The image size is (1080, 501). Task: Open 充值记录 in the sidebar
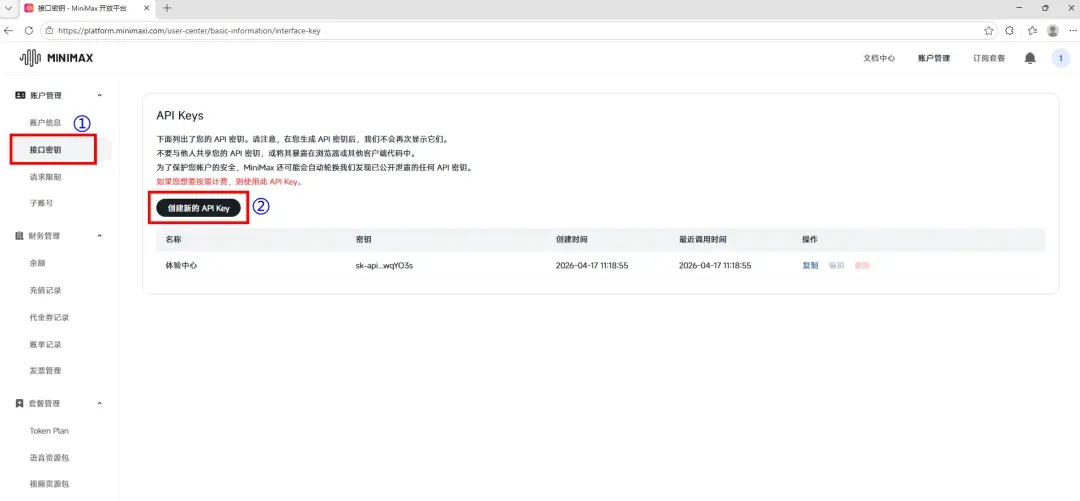[45, 290]
